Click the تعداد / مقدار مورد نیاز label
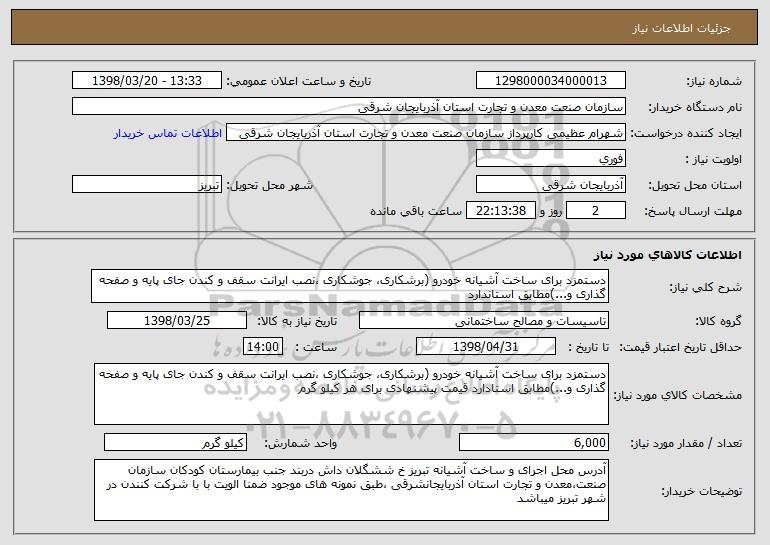Screen dimensions: 770x545 pyautogui.click(x=686, y=443)
